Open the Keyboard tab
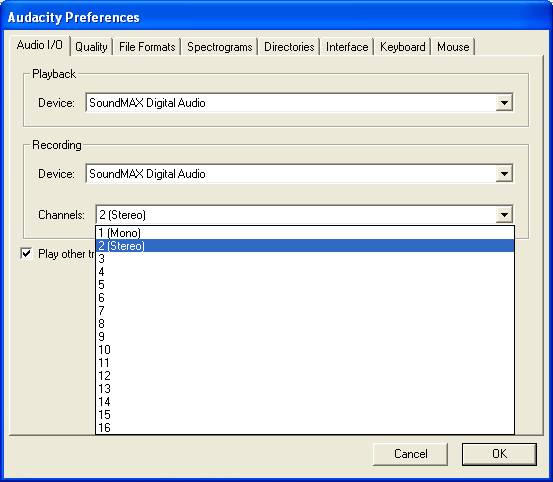The height and width of the screenshot is (482, 553). pyautogui.click(x=402, y=47)
